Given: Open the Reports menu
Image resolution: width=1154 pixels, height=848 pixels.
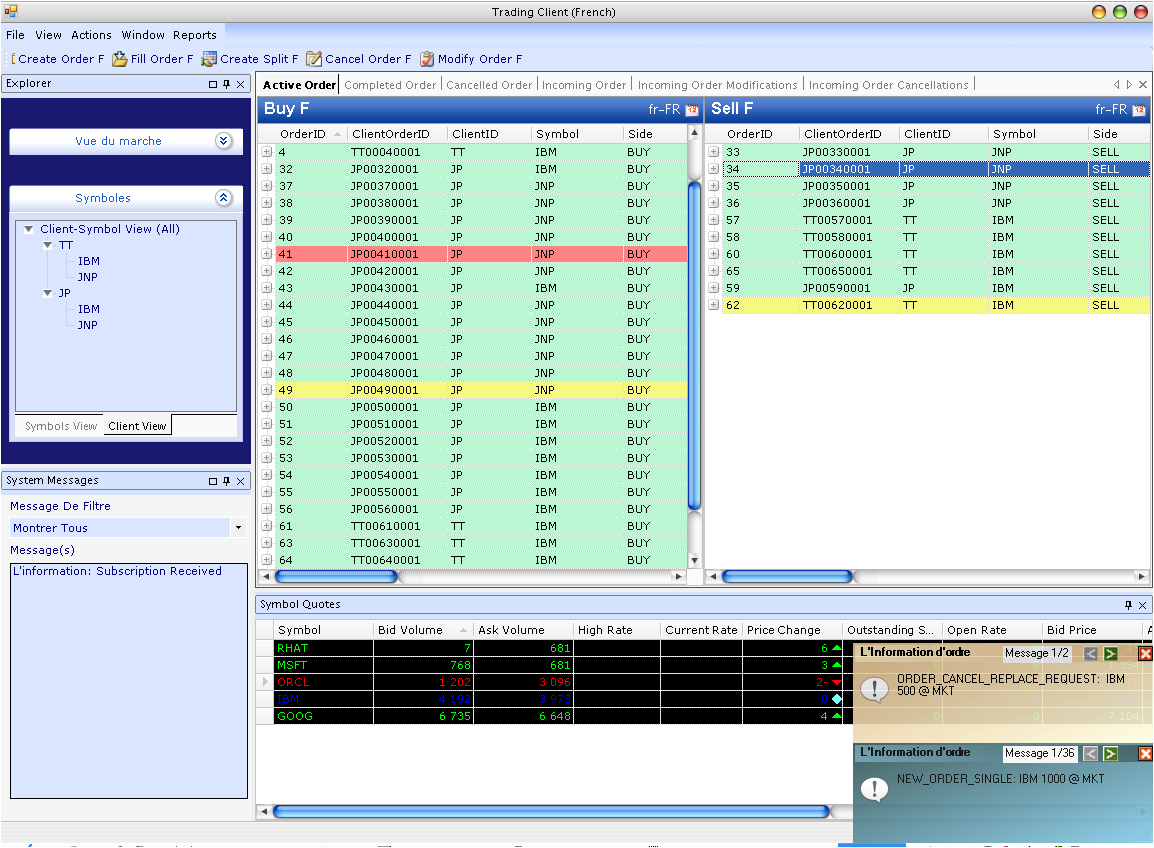Looking at the screenshot, I should pos(194,35).
